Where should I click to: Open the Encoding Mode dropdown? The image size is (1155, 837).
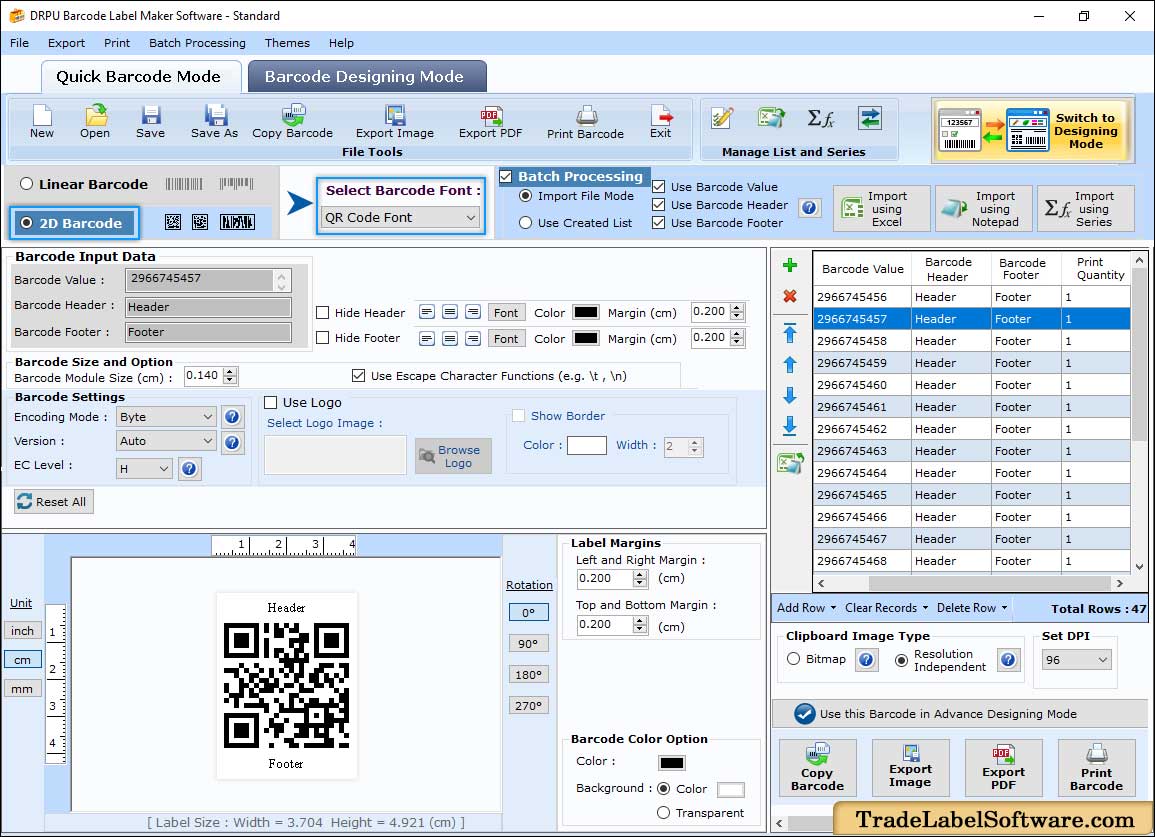coord(166,417)
